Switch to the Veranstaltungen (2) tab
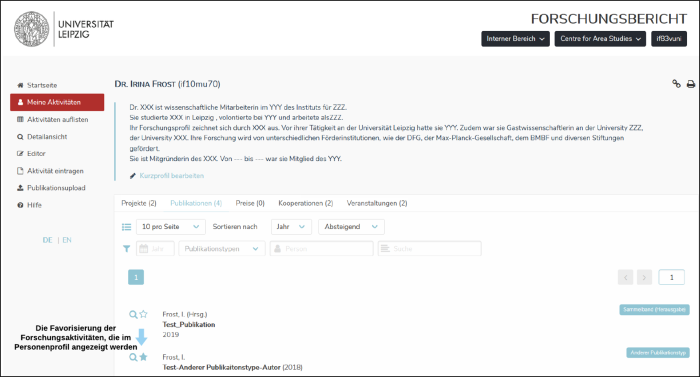Image resolution: width=700 pixels, height=377 pixels. 377,203
